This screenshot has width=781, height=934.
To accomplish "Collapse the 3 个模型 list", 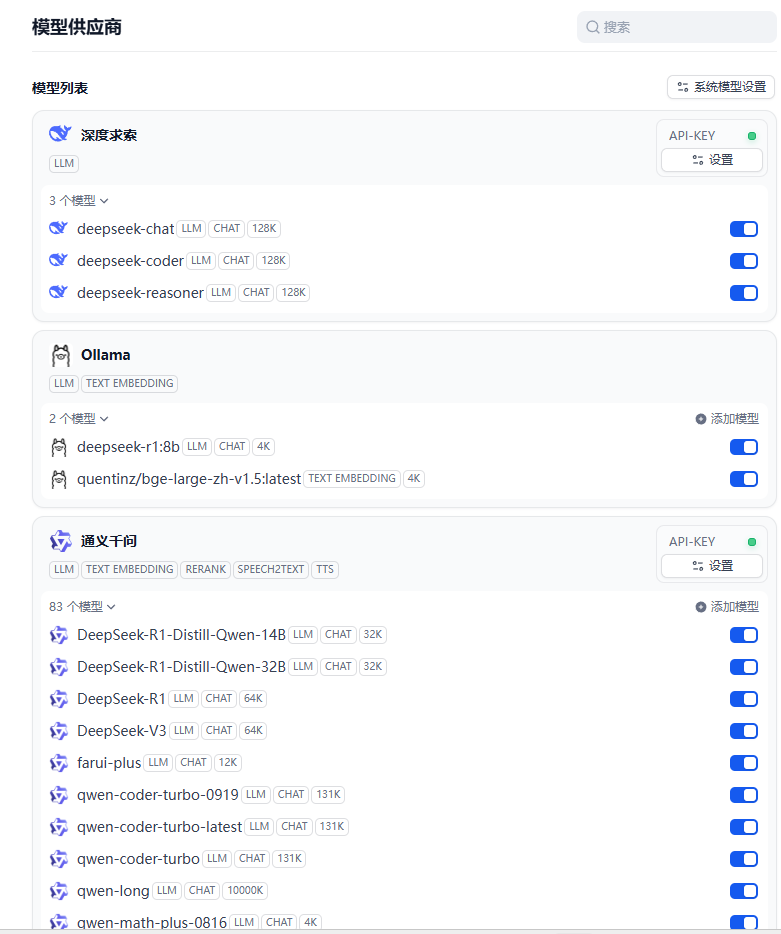I will [x=79, y=201].
